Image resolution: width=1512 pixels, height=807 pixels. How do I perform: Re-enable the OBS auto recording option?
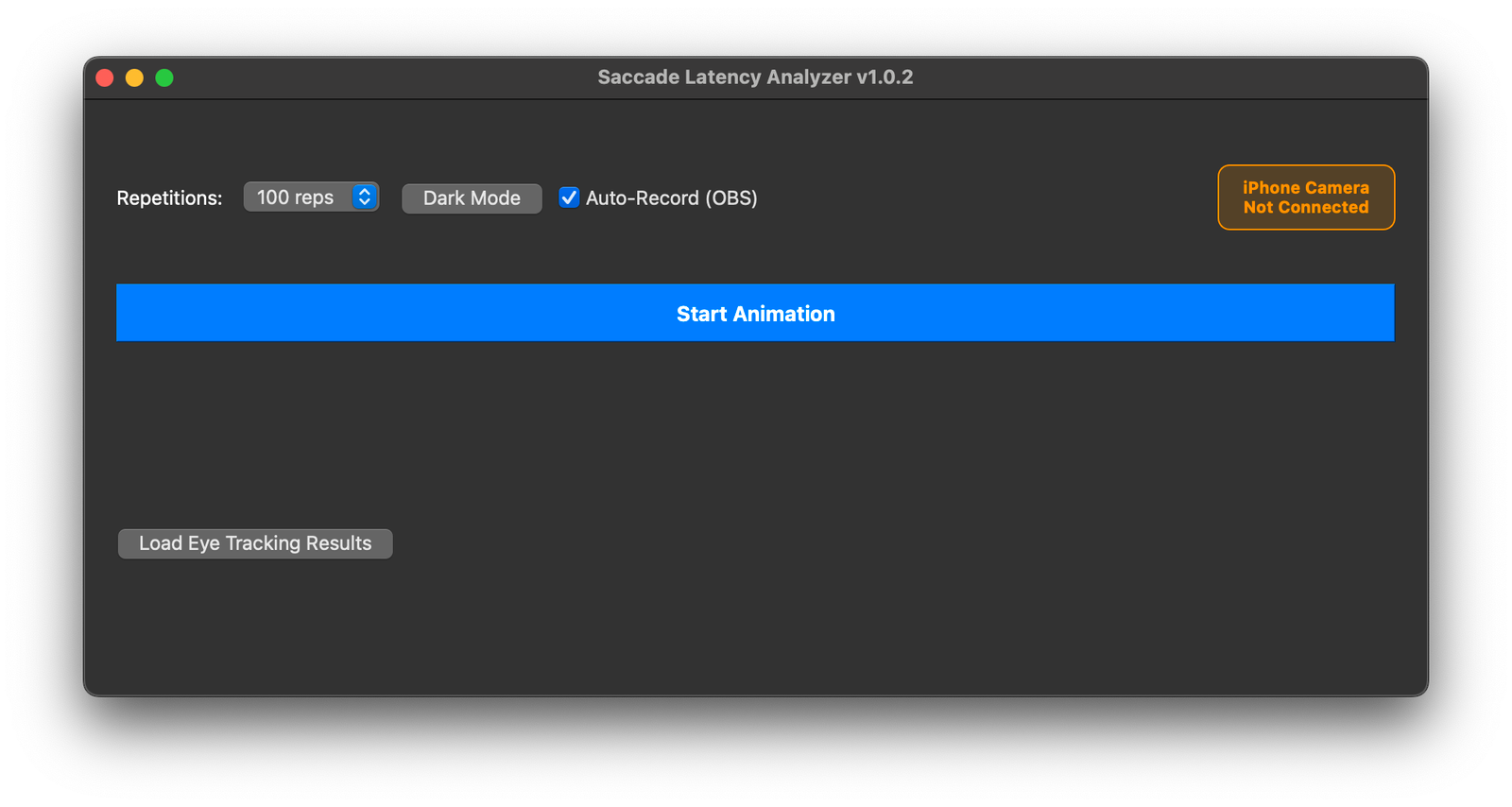pyautogui.click(x=569, y=197)
